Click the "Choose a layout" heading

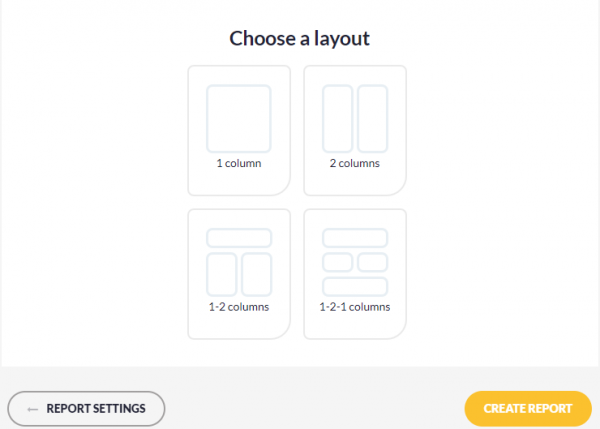pyautogui.click(x=300, y=39)
